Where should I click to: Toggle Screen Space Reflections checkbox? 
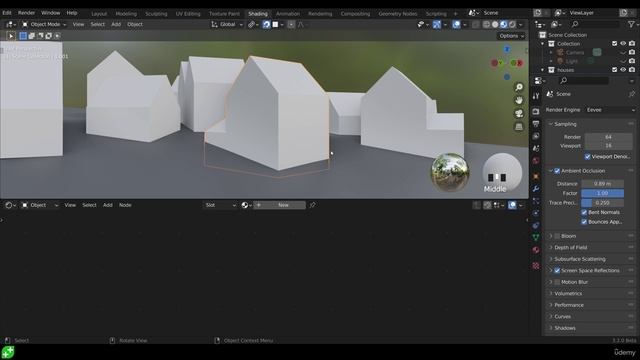pos(557,271)
